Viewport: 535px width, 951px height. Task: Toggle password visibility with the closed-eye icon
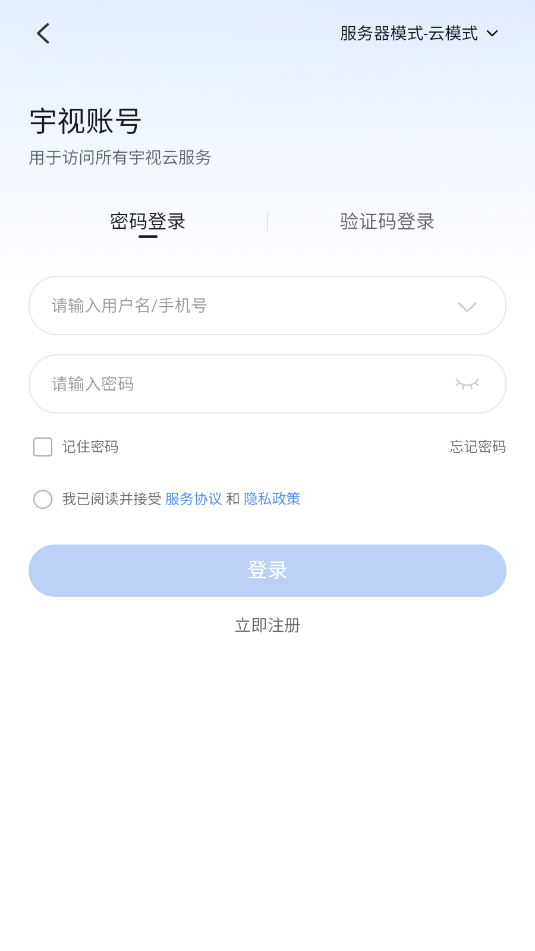click(467, 383)
